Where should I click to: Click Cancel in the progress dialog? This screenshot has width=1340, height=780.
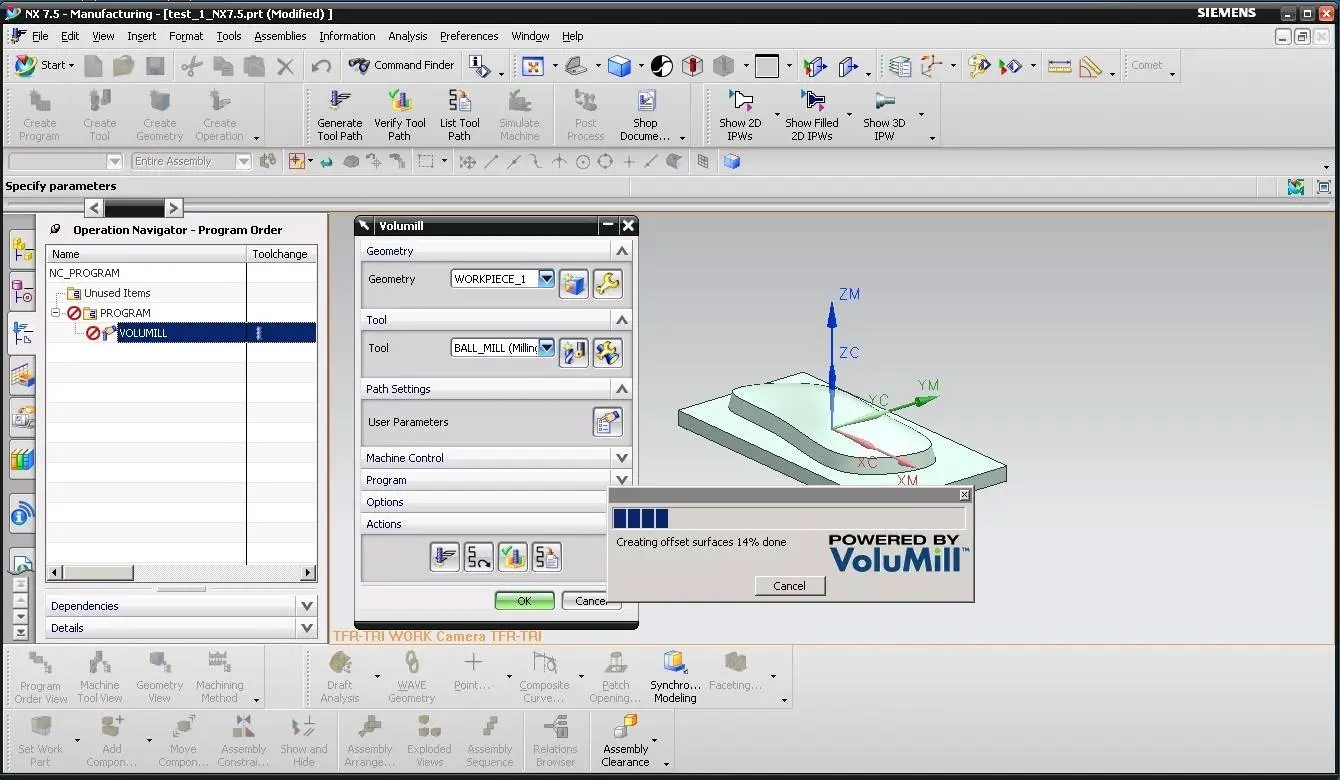789,586
